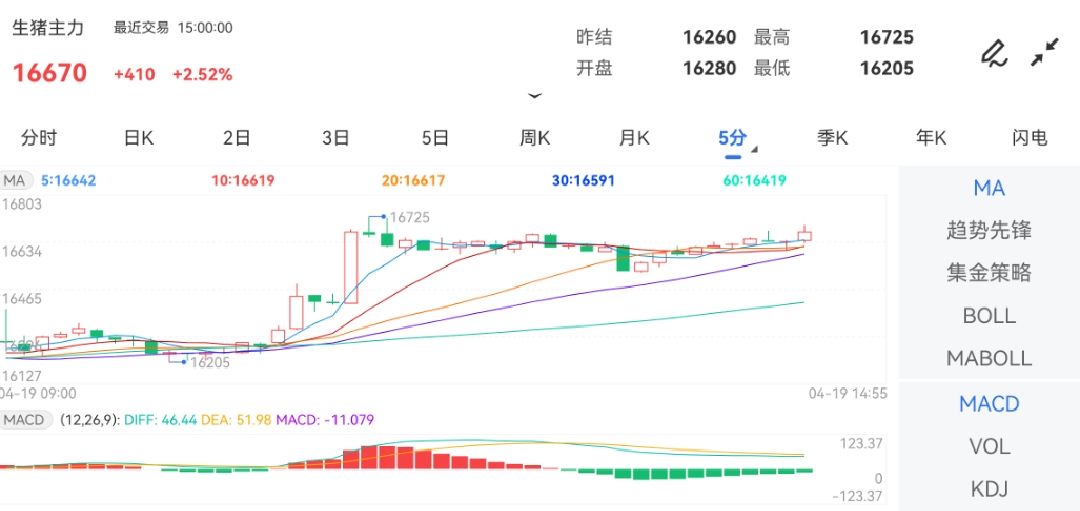This screenshot has width=1080, height=511.
Task: Click the Y-axis label 16465
Action: pos(22,299)
